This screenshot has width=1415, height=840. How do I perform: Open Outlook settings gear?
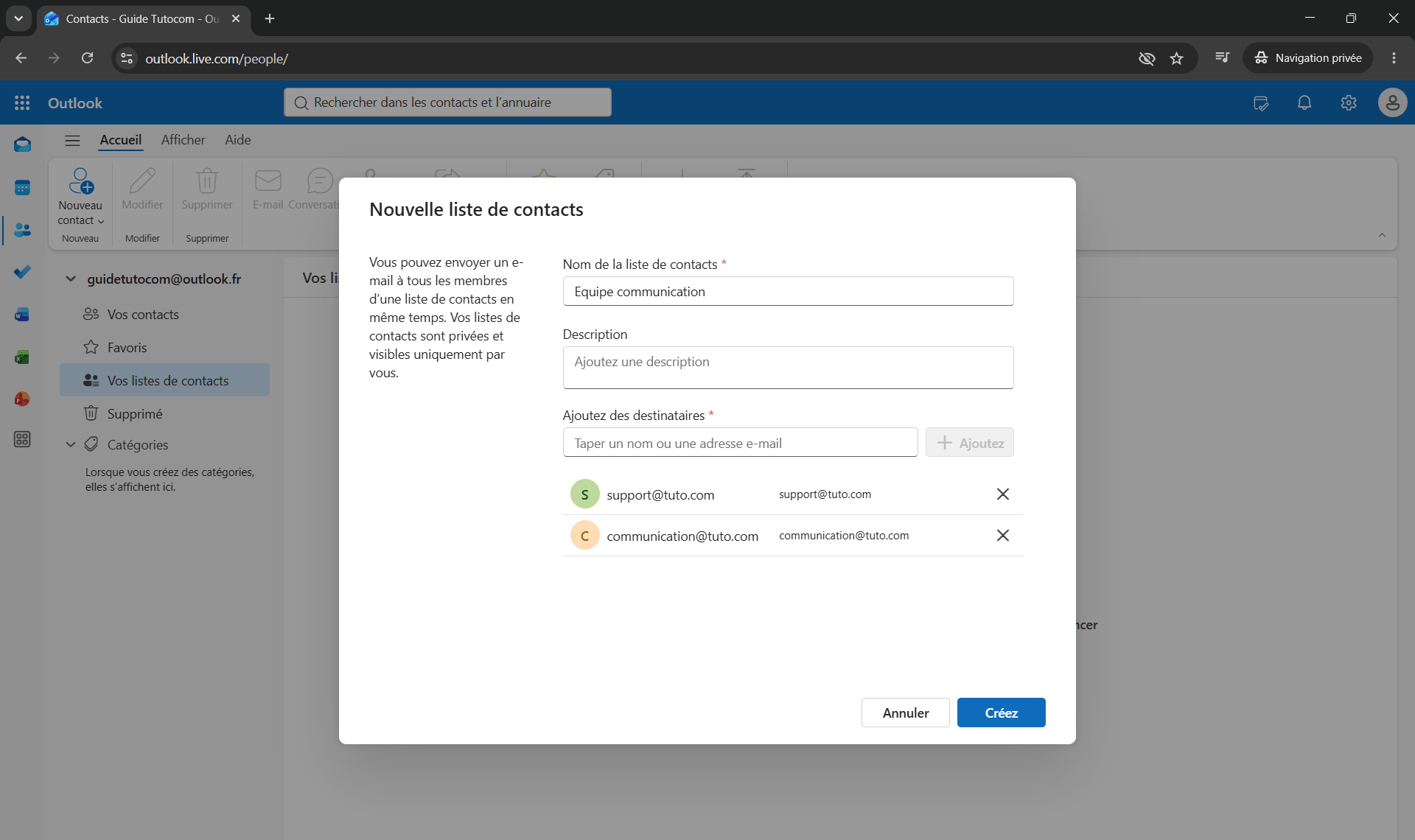(x=1349, y=103)
